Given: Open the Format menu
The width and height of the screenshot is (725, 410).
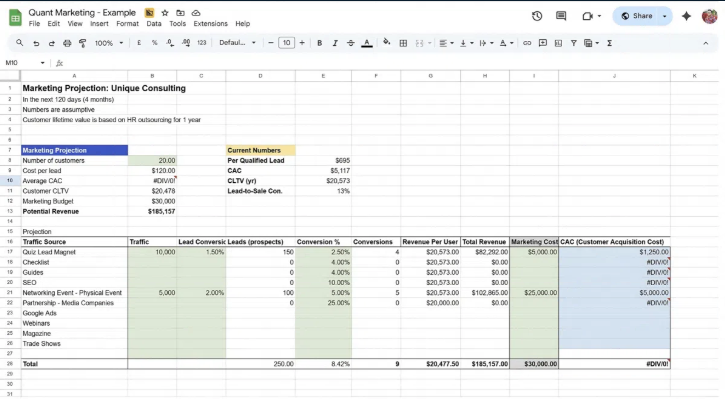Looking at the screenshot, I should click(x=127, y=24).
